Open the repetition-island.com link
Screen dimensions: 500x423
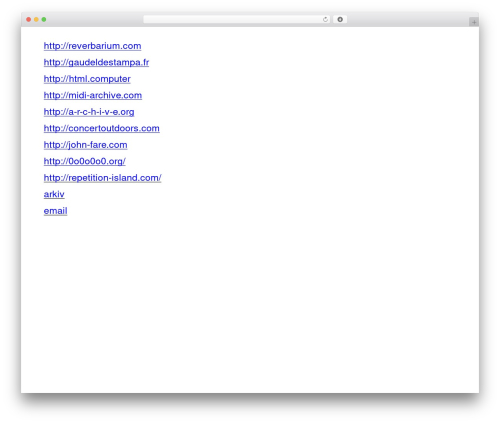point(103,178)
